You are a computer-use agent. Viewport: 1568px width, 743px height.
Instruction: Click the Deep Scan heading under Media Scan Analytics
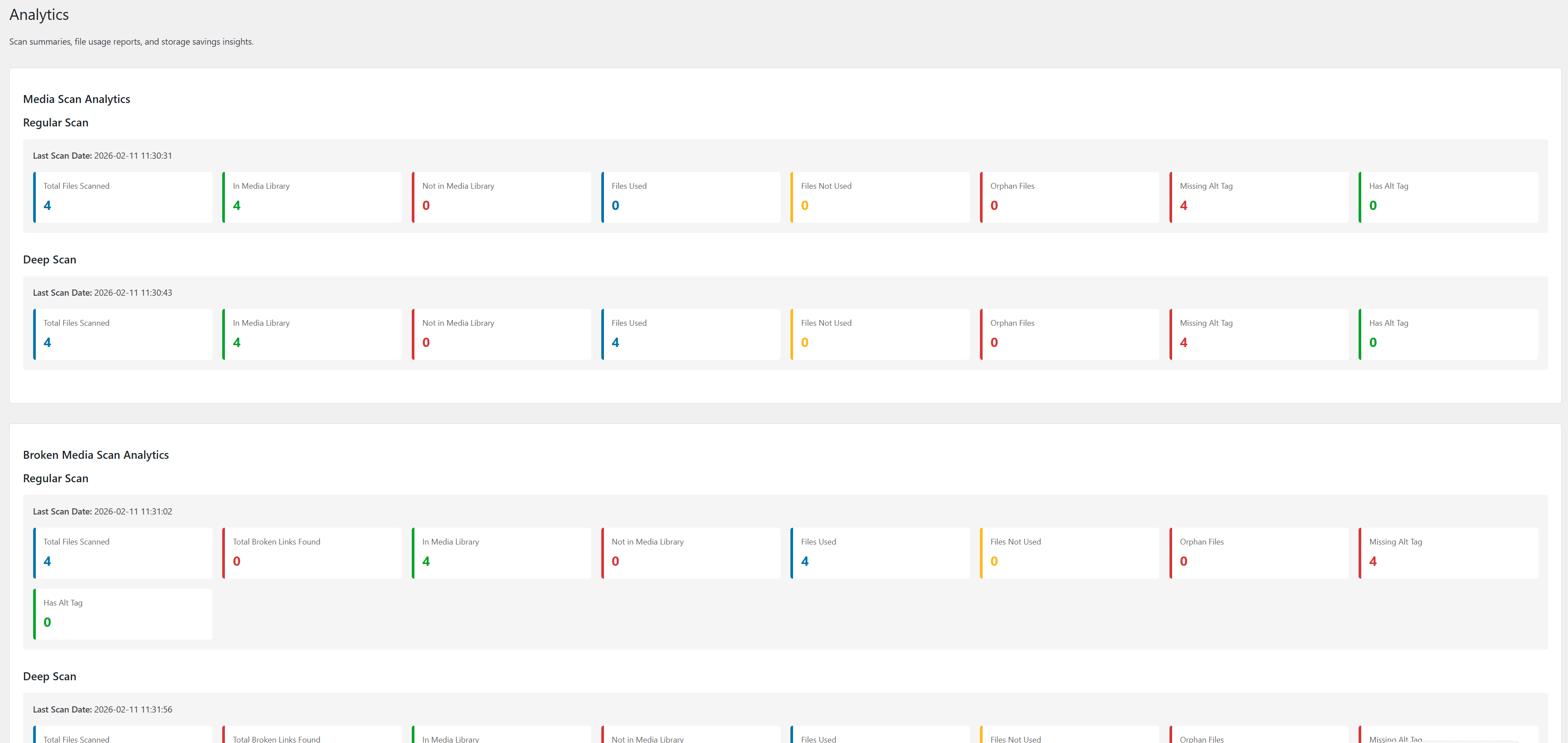[x=49, y=259]
